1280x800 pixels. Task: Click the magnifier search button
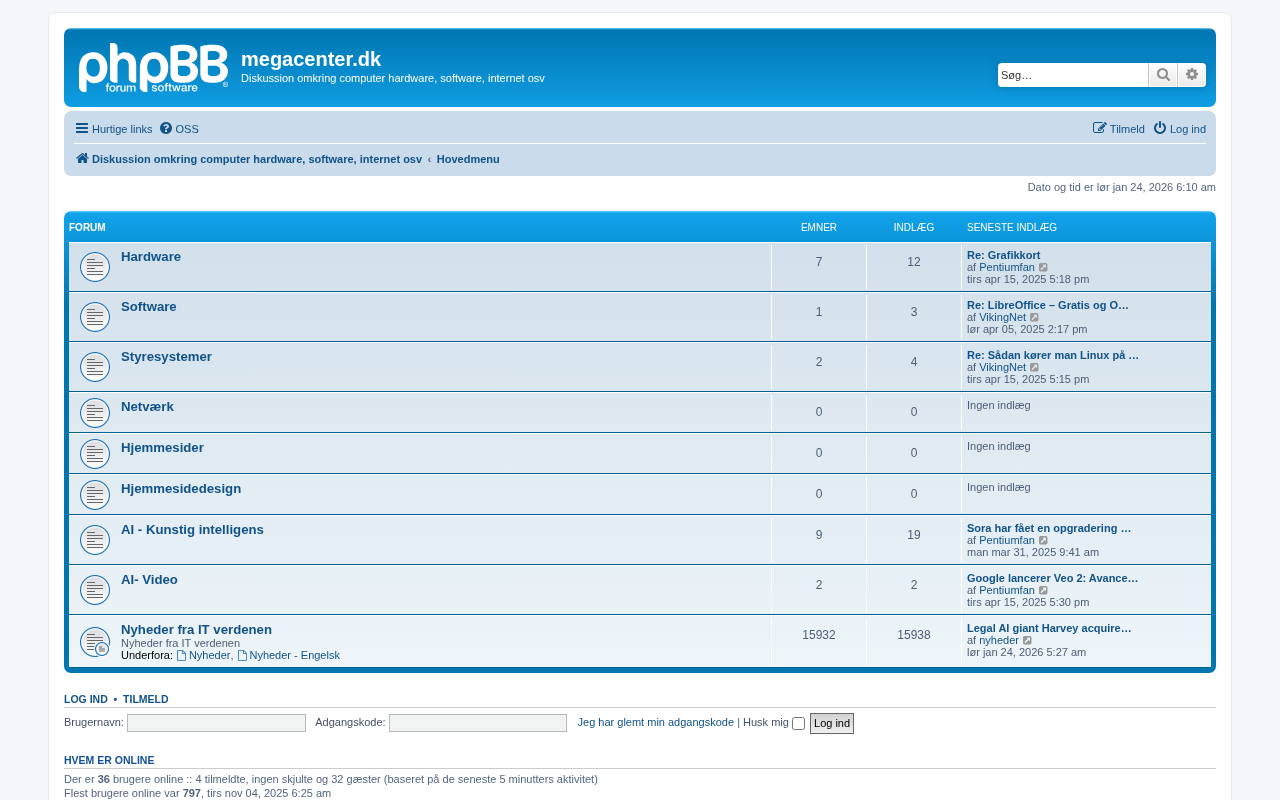pyautogui.click(x=1163, y=75)
